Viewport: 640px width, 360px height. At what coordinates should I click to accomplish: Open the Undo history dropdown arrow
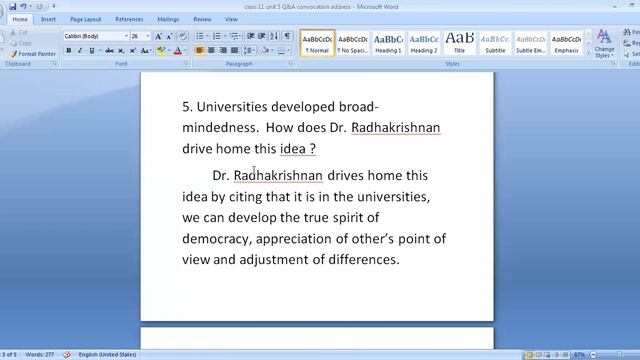(x=30, y=7)
